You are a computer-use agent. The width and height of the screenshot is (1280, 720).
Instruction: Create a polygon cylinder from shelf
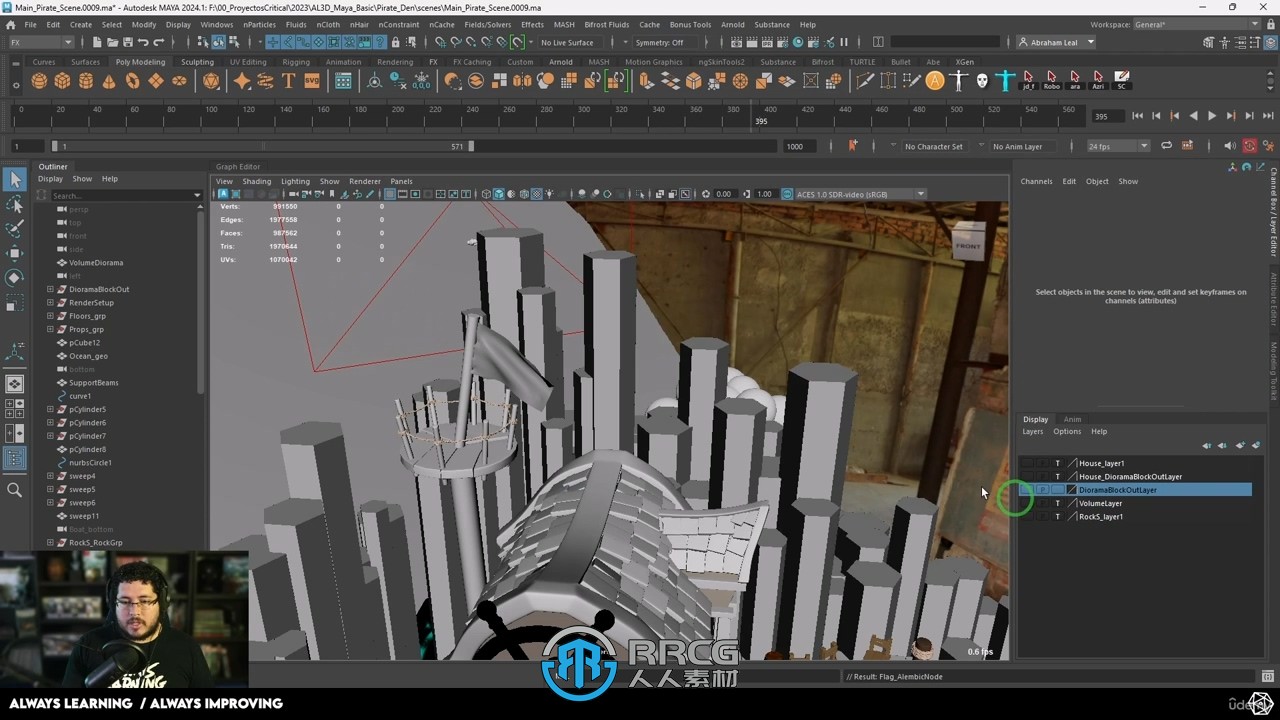click(86, 81)
